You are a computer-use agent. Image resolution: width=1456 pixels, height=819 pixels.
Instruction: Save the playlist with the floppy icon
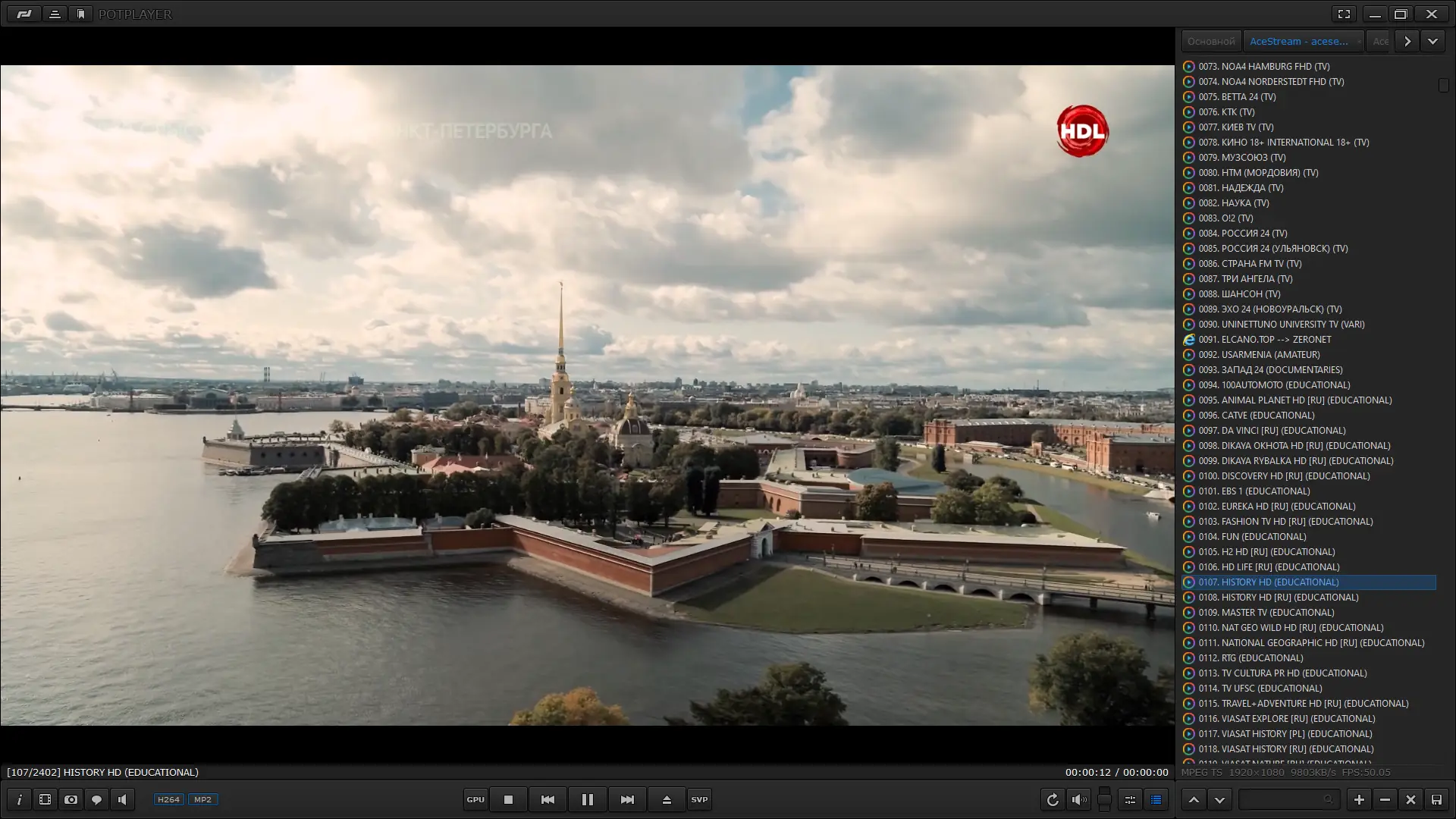point(1436,799)
